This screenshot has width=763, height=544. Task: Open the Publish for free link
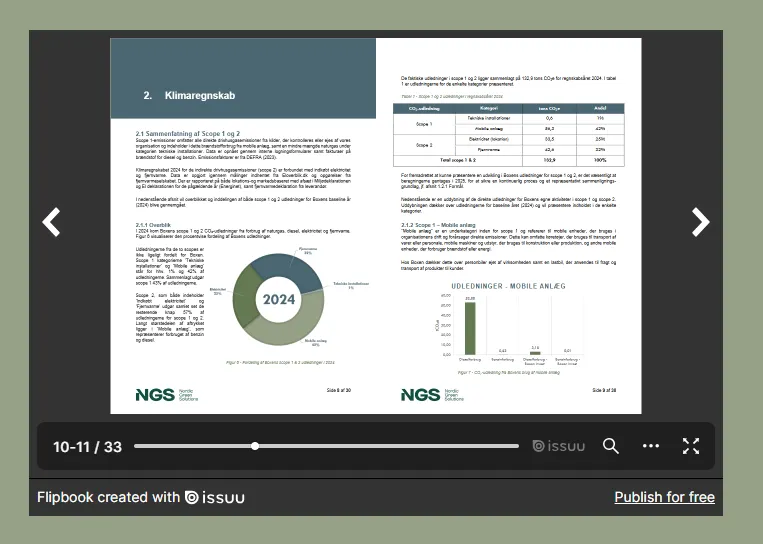pos(664,497)
